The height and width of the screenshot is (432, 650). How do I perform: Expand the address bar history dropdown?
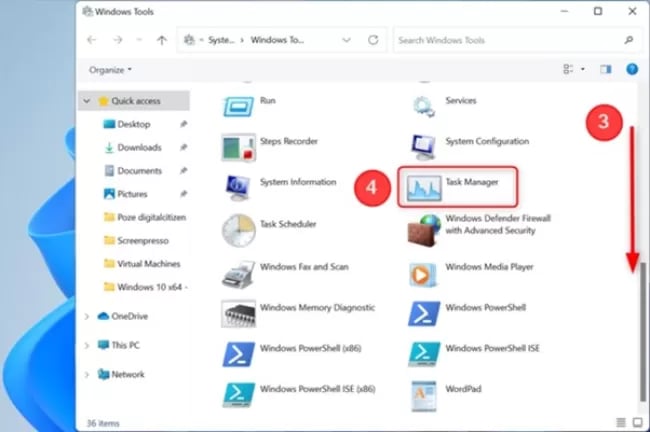[x=346, y=40]
